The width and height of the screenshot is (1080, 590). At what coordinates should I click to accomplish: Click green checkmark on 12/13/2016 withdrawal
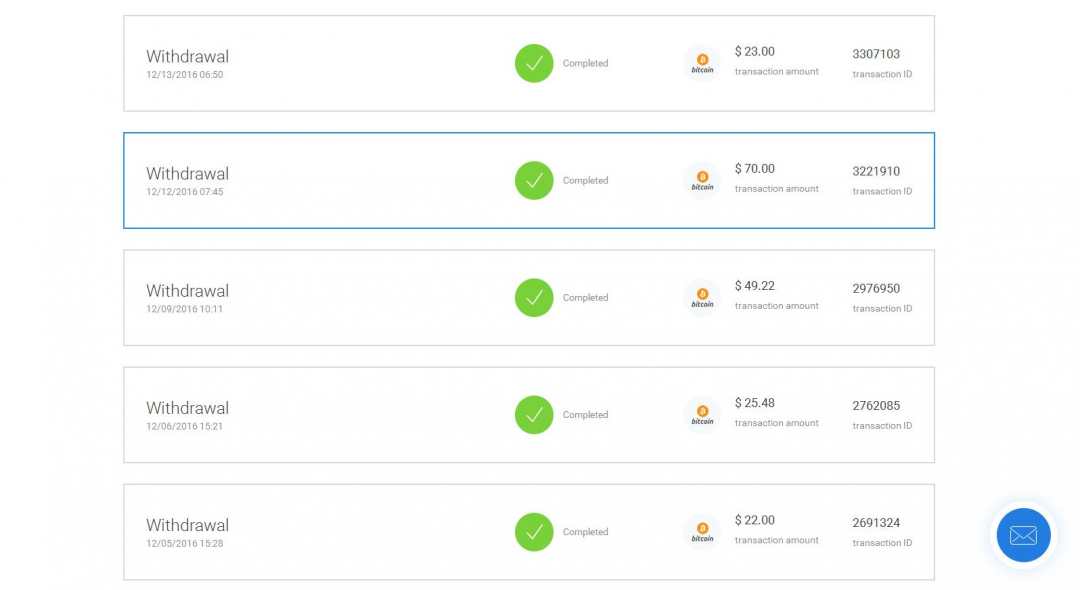click(534, 63)
